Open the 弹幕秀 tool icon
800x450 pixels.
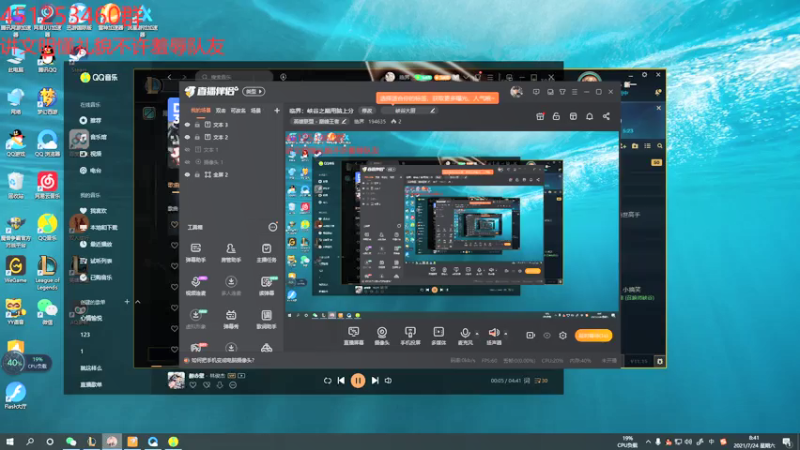(x=231, y=319)
